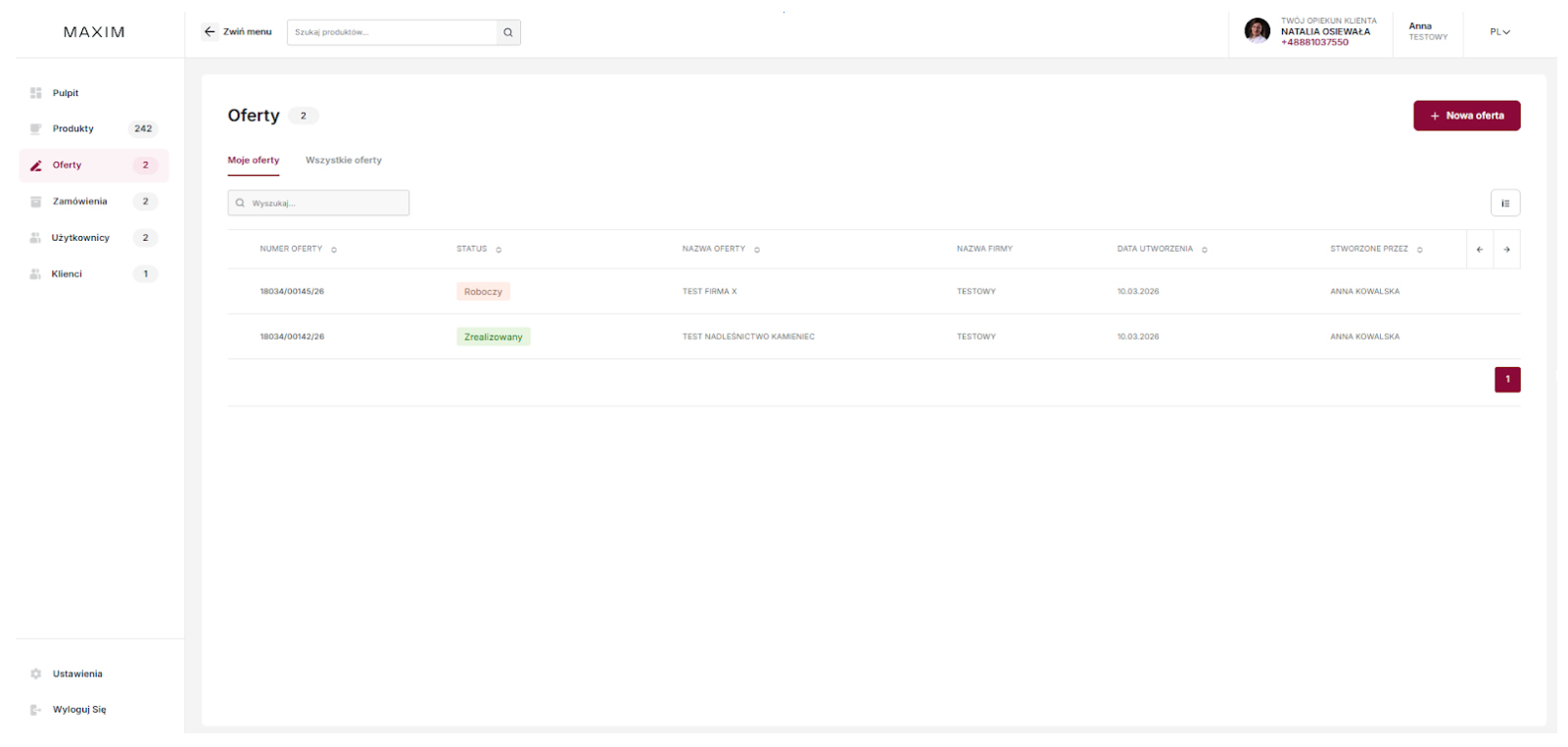The height and width of the screenshot is (747, 1568).
Task: Open Ustawienia settings in sidebar
Action: point(76,674)
